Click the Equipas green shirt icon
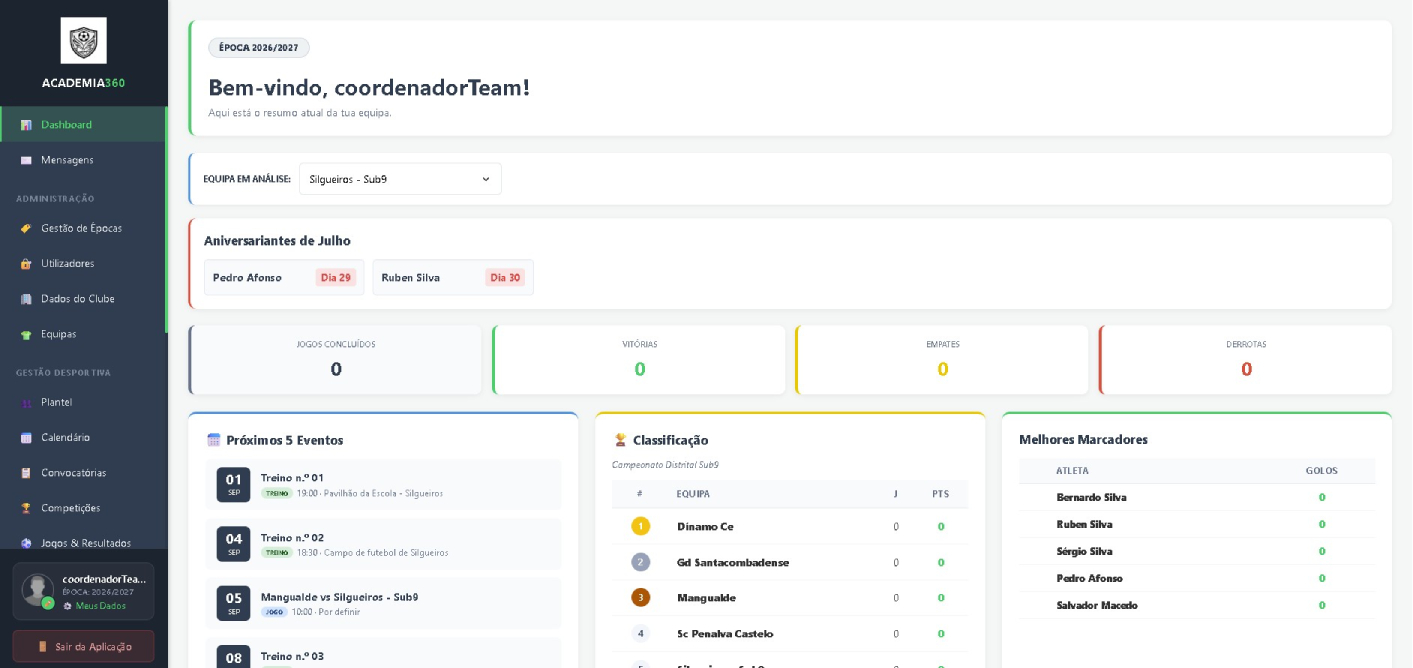1413x668 pixels. (26, 334)
